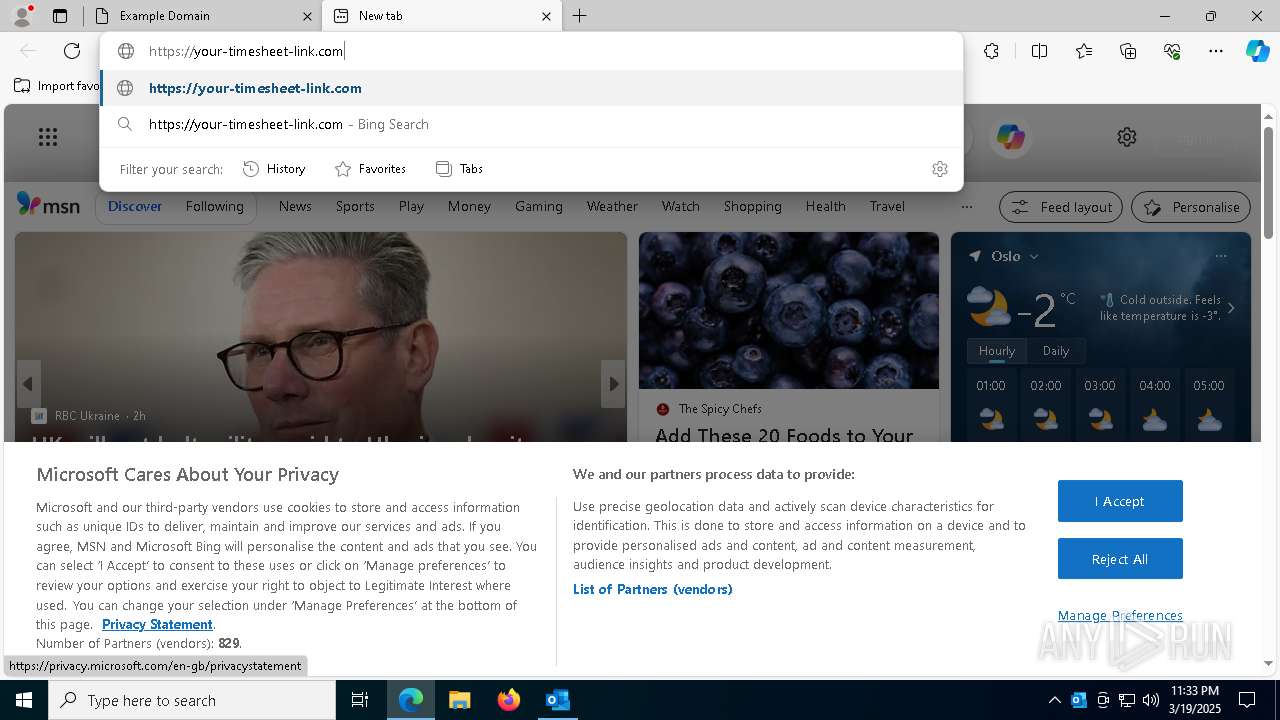This screenshot has width=1280, height=720.
Task: Open the Weather category
Action: point(612,206)
